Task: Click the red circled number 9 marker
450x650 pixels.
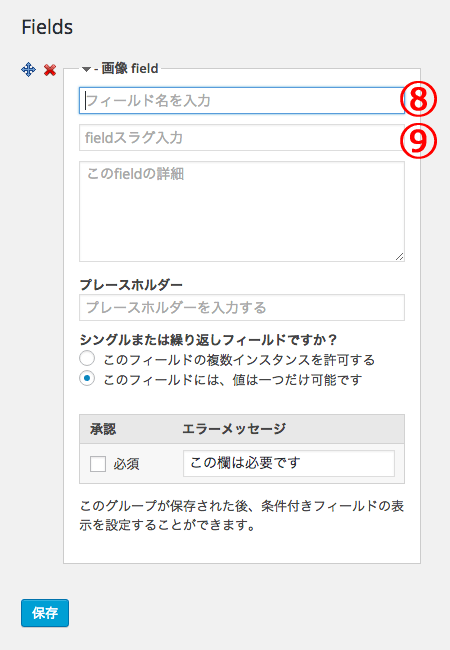Action: pos(419,141)
